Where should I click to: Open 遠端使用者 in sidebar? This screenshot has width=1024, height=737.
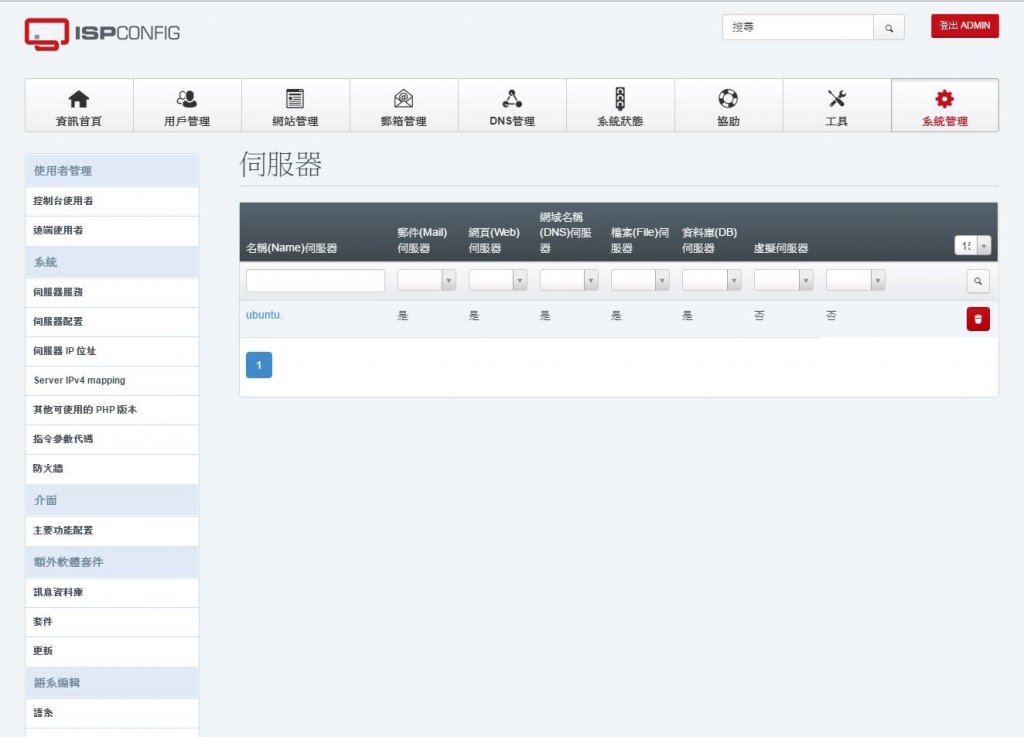pyautogui.click(x=112, y=230)
